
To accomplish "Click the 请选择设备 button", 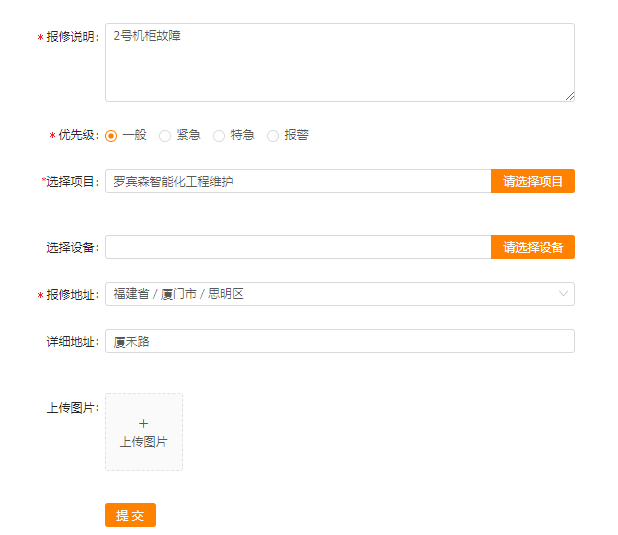I will point(532,247).
